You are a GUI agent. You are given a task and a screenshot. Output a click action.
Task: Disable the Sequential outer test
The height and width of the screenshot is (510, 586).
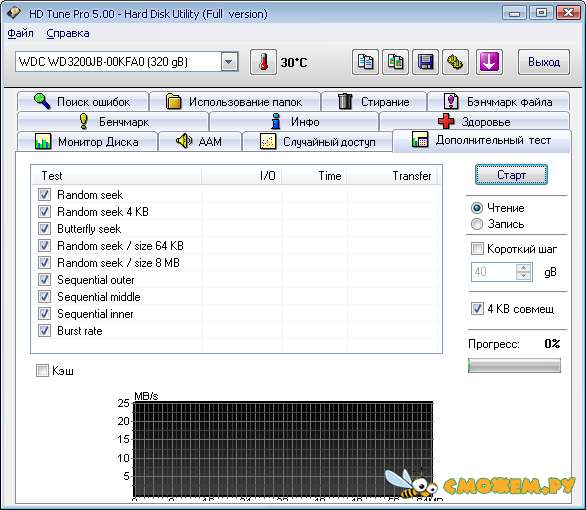(x=44, y=279)
